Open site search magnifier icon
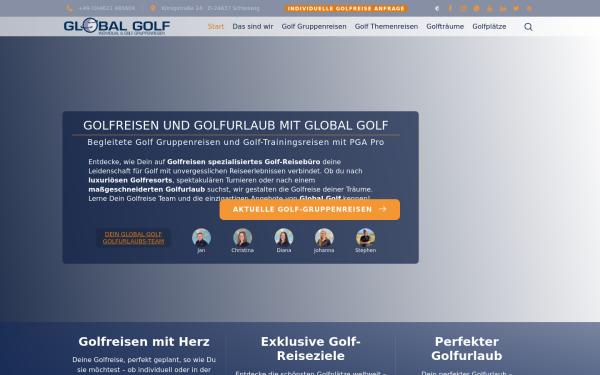600x375 pixels. (x=528, y=27)
